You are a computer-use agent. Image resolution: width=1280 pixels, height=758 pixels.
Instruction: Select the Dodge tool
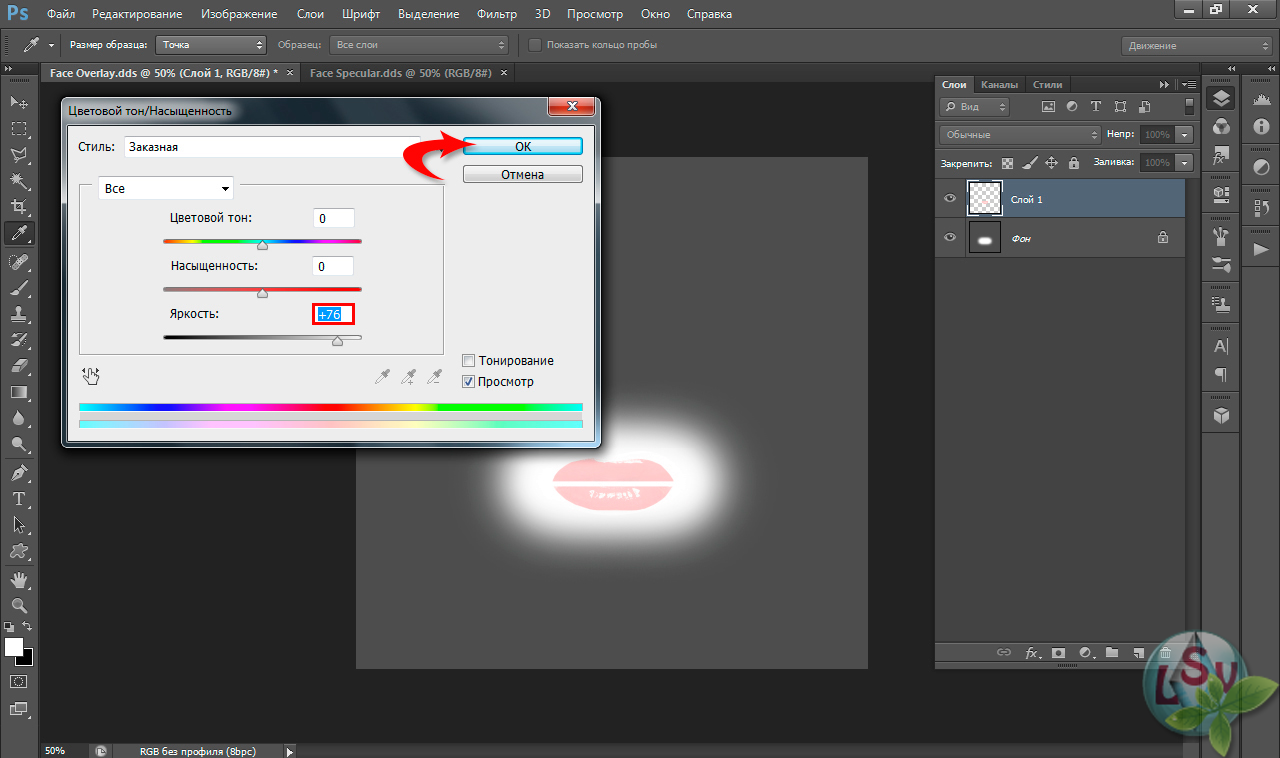(19, 445)
